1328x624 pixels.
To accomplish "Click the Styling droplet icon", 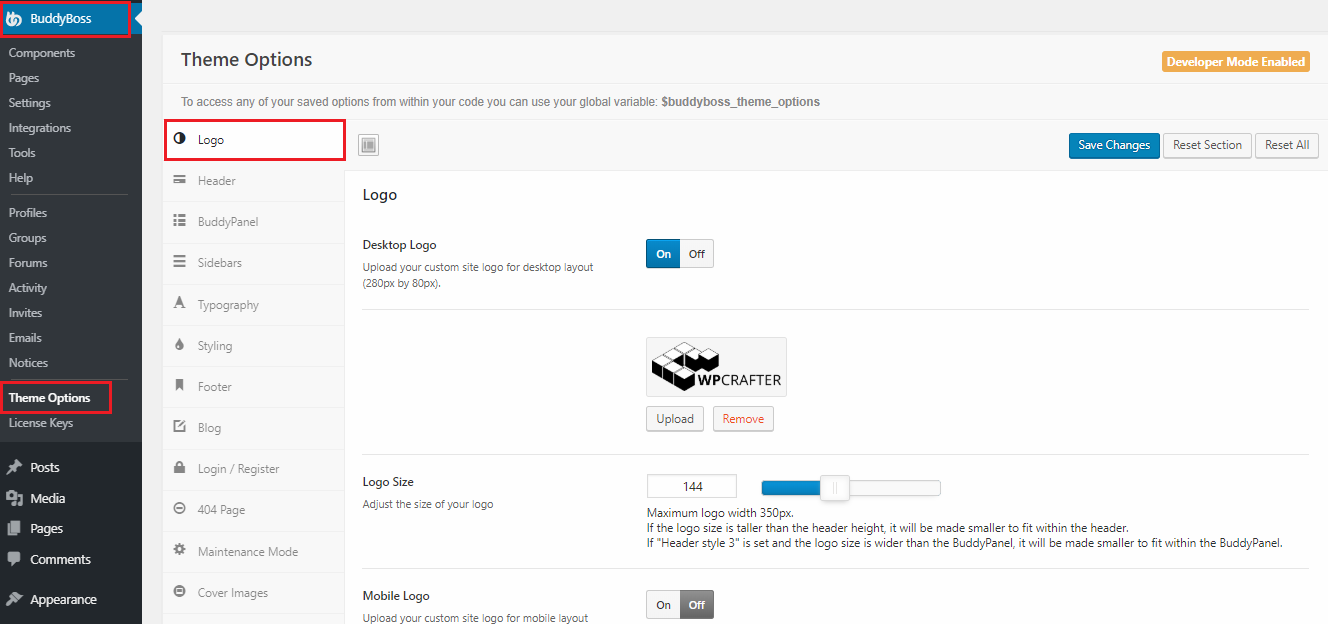I will 179,344.
